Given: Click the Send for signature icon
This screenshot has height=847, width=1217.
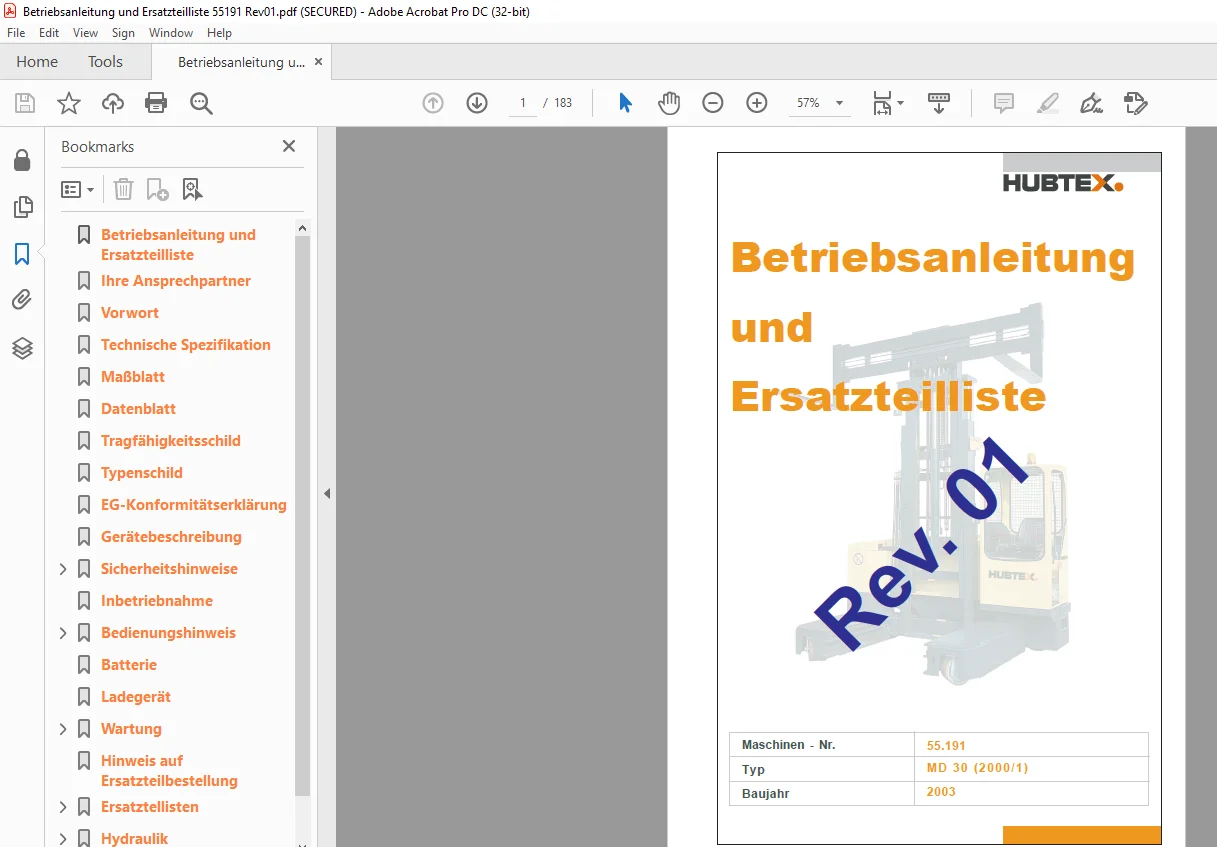Looking at the screenshot, I should click(1135, 103).
